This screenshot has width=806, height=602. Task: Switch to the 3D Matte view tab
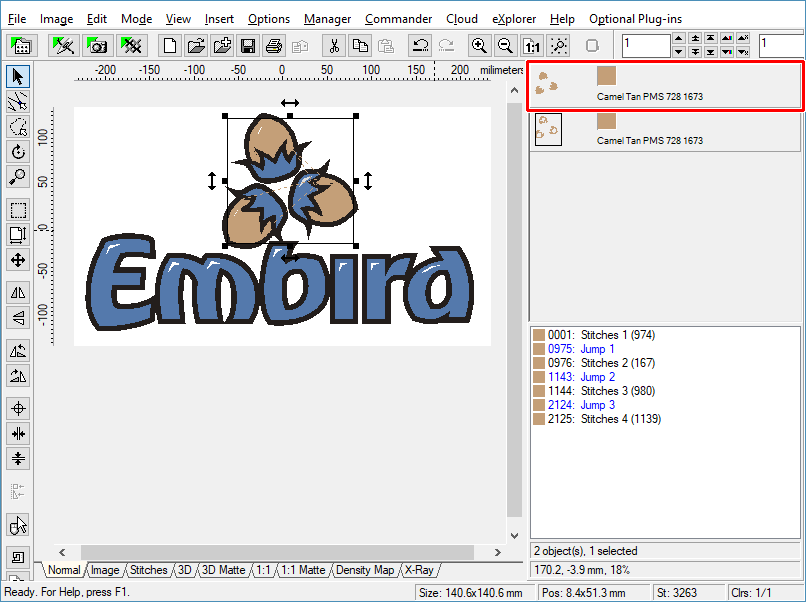pyautogui.click(x=223, y=570)
